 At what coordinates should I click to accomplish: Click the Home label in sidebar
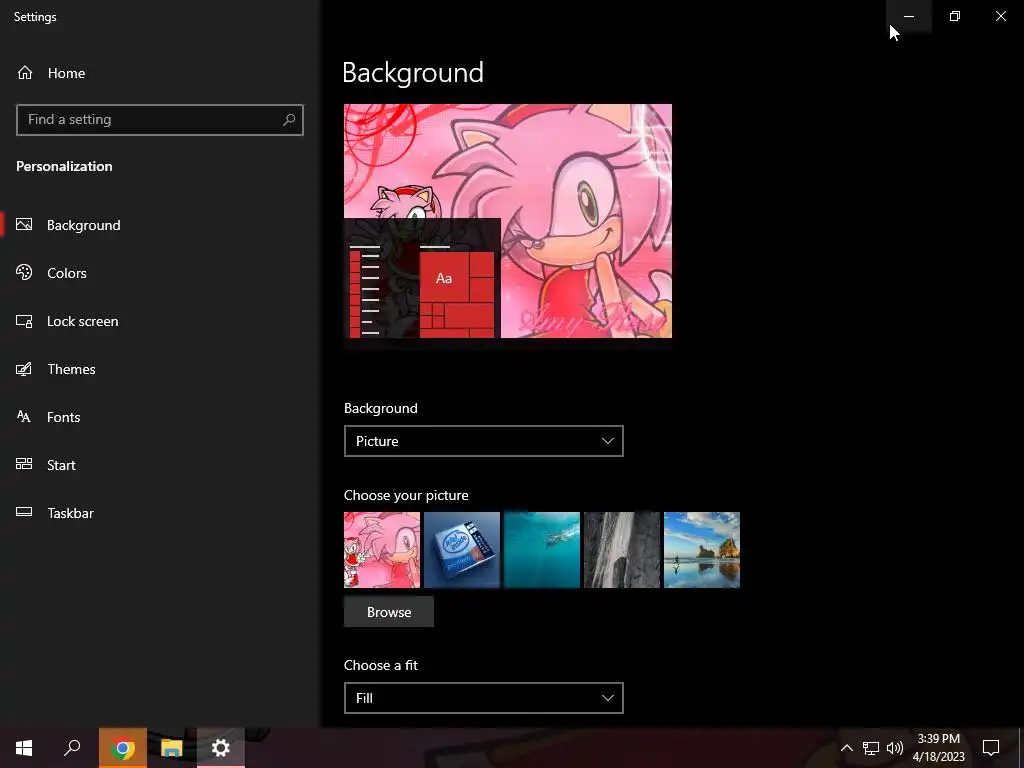point(67,73)
